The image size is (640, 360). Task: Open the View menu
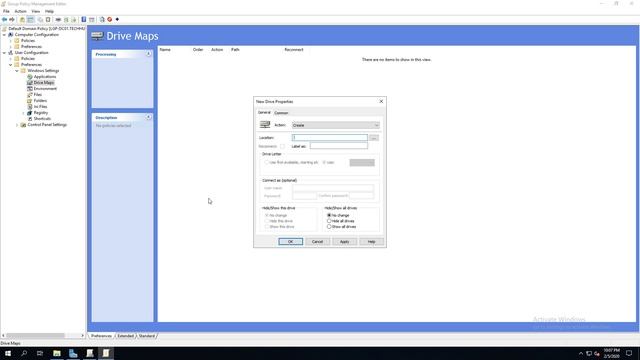[36, 11]
